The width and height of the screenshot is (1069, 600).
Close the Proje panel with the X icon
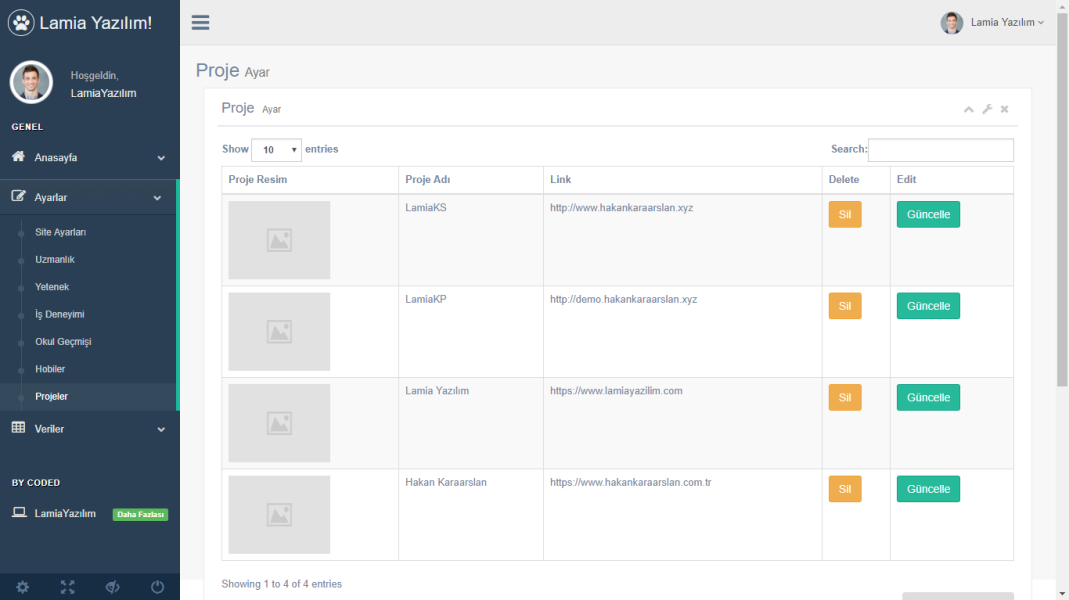1004,109
